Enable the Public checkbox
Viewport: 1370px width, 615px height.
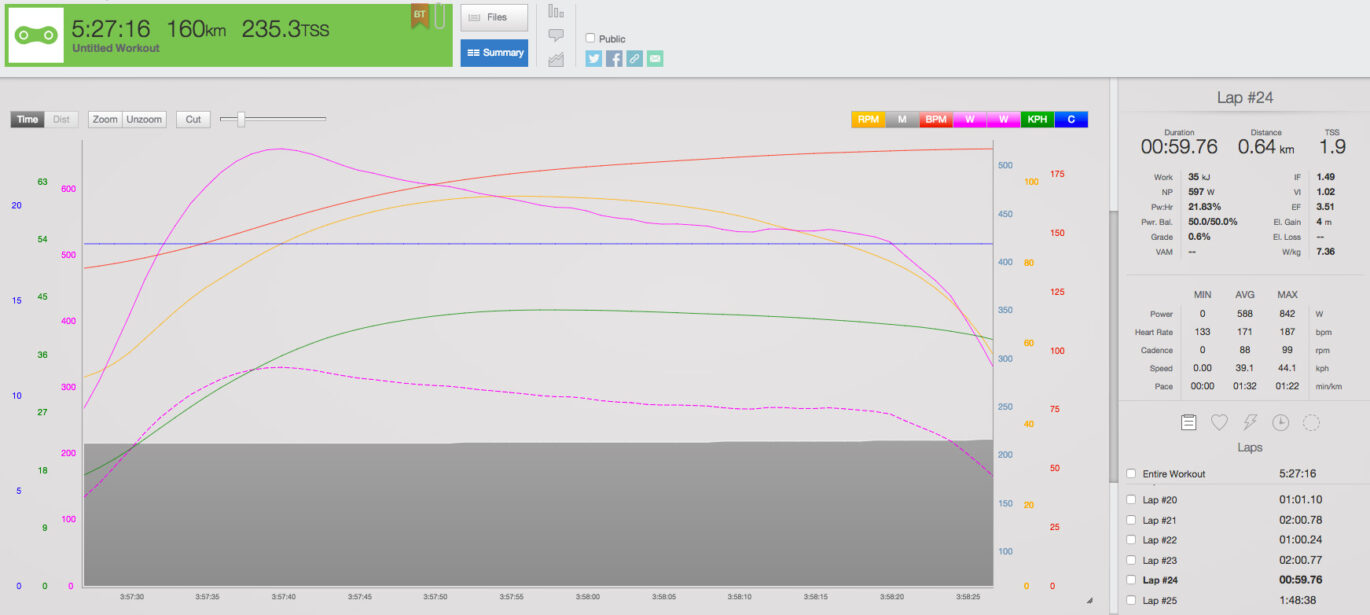(590, 38)
